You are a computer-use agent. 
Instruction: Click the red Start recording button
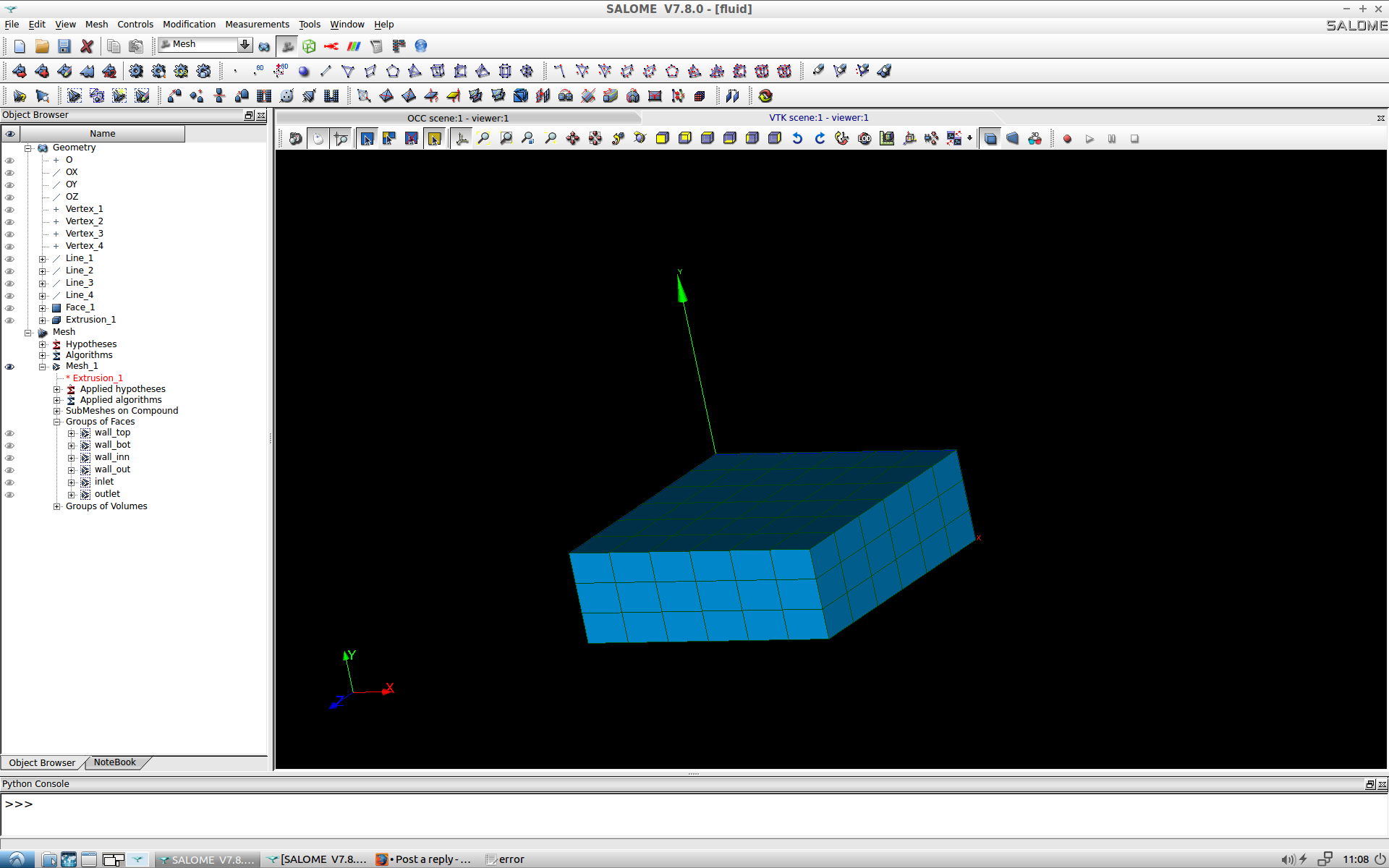tap(1067, 139)
